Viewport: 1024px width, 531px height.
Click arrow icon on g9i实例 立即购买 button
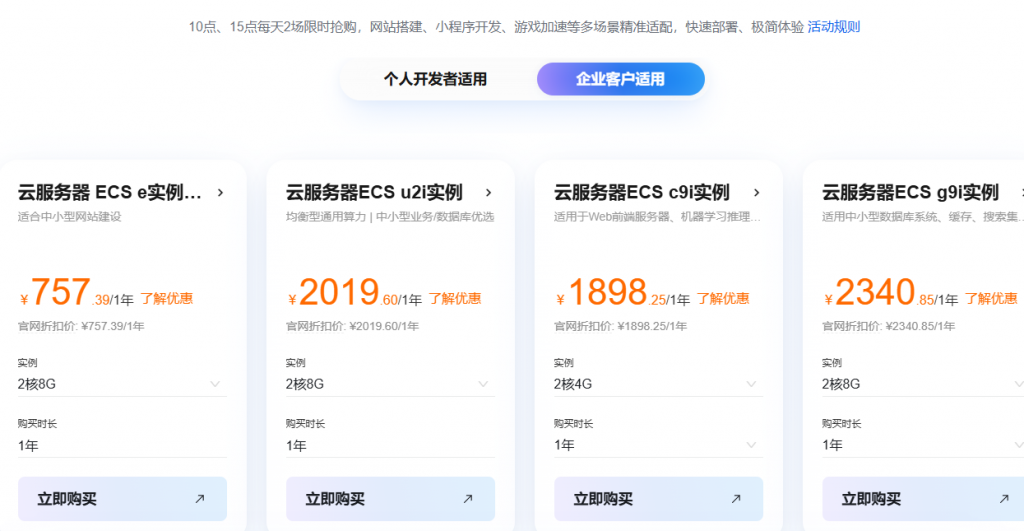tap(1004, 499)
